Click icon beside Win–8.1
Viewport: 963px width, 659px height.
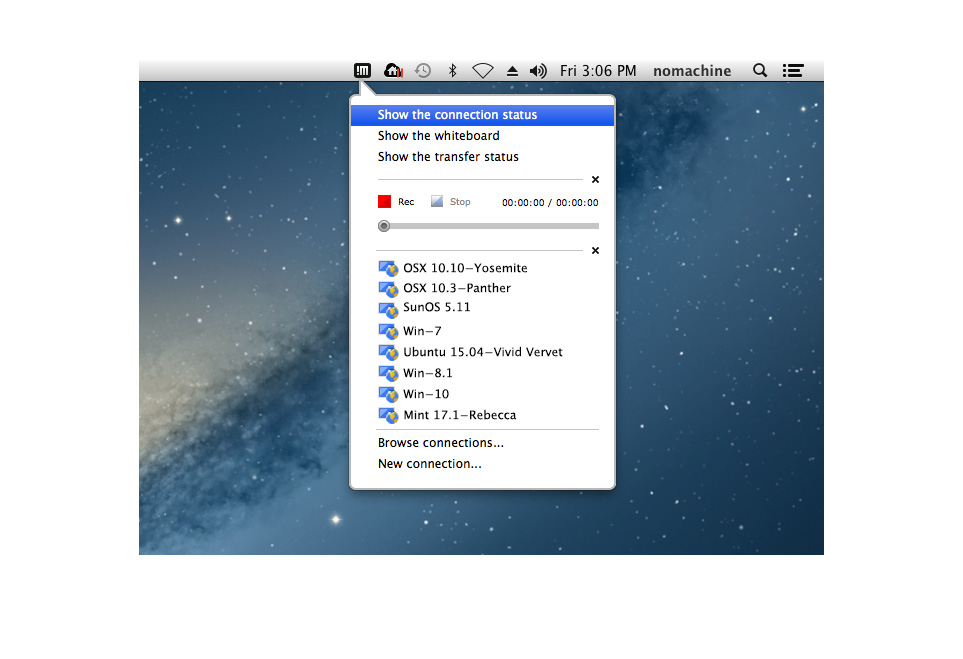pyautogui.click(x=388, y=373)
